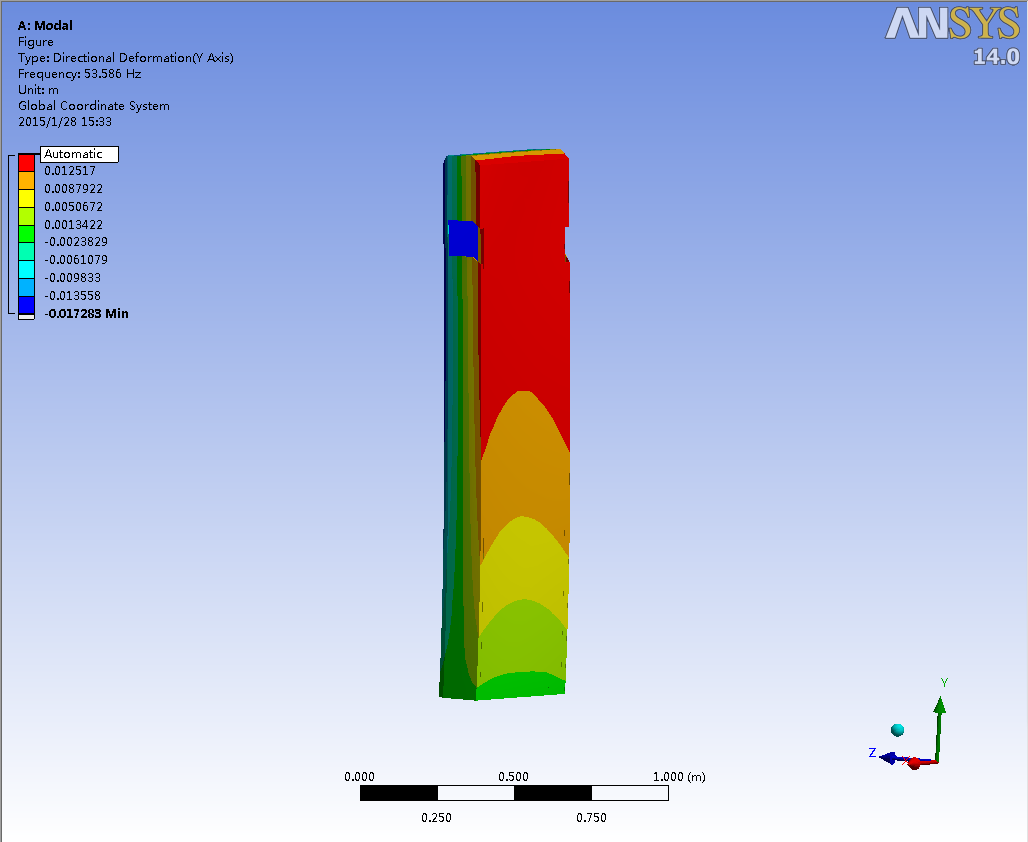Click the scale ruler bar
Image resolution: width=1028 pixels, height=842 pixels.
(x=514, y=793)
